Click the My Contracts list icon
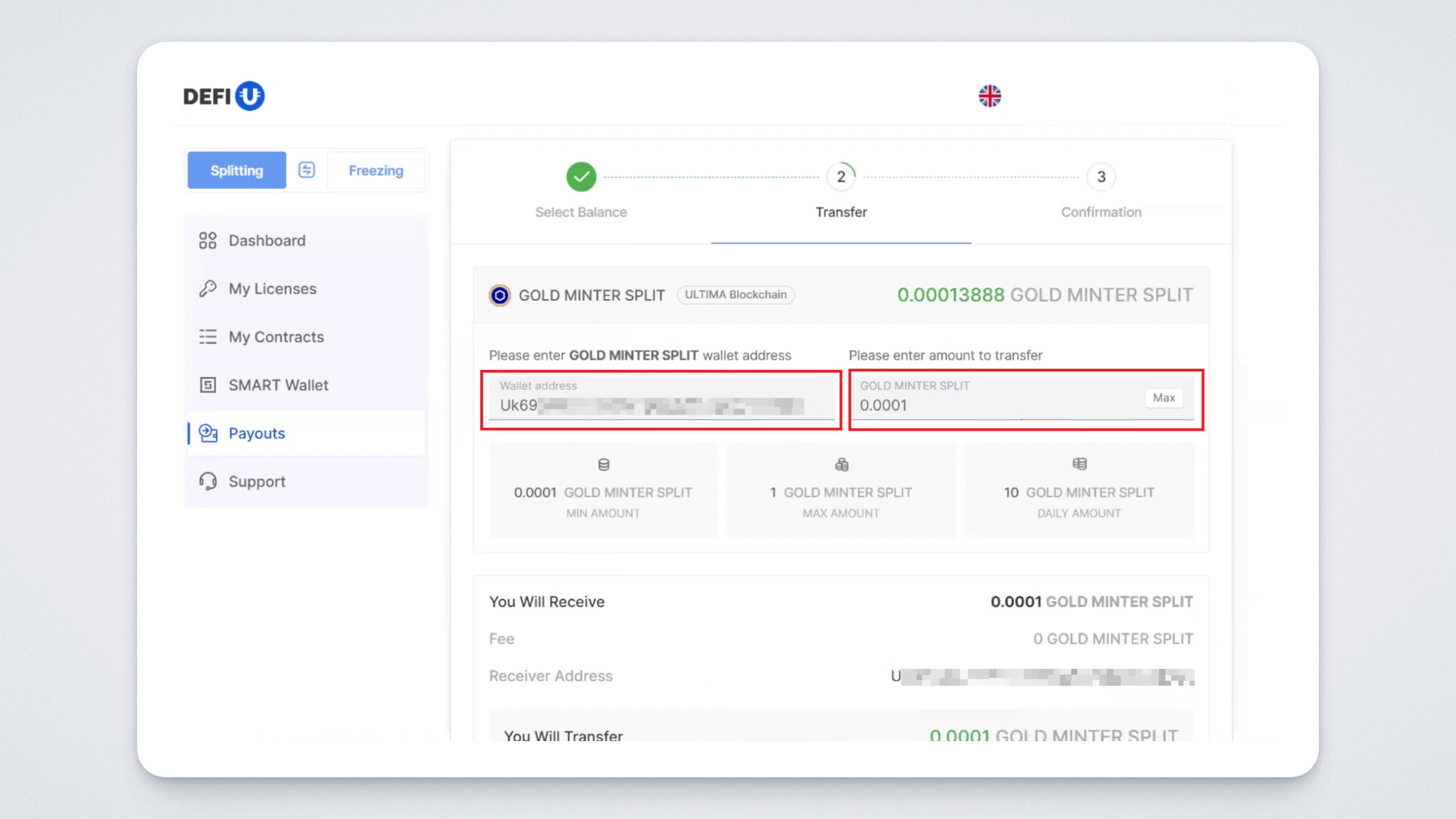This screenshot has height=819, width=1456. 208,337
